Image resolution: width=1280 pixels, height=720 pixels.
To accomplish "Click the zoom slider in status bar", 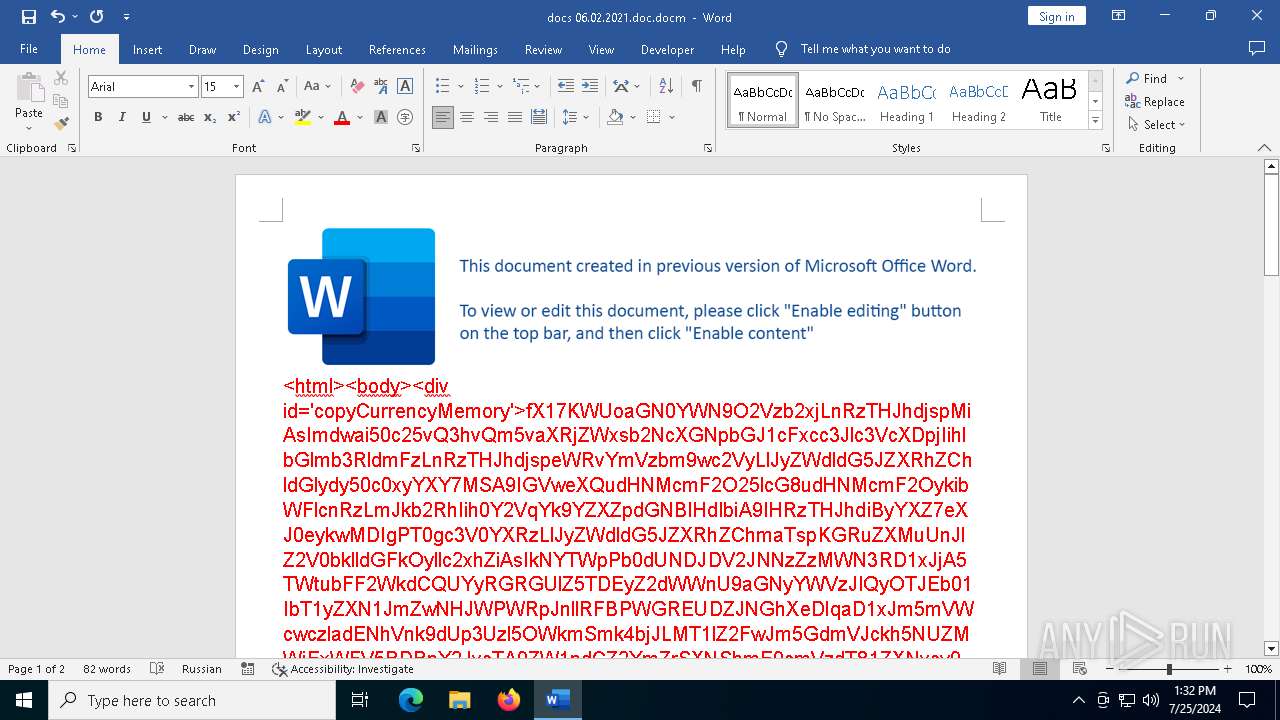I will coord(1168,669).
